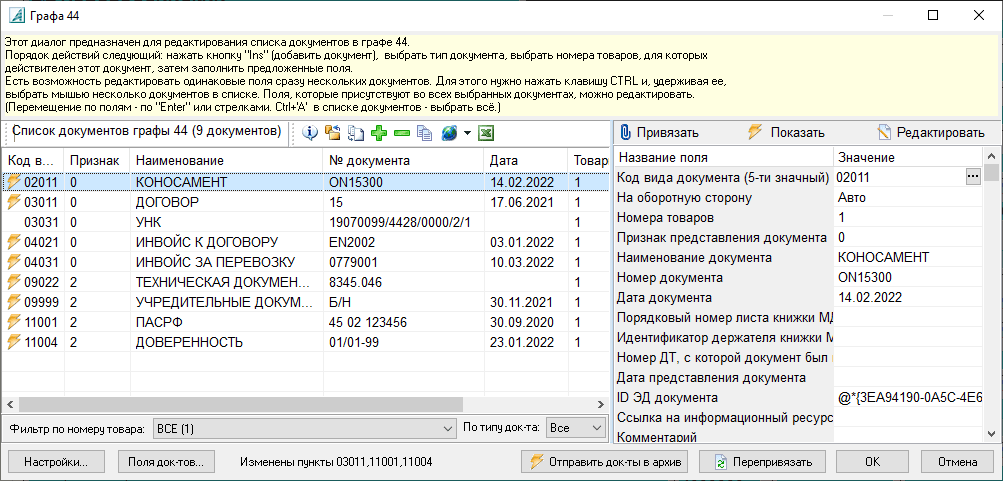This screenshot has width=1003, height=481.
Task: Open the document type filter dropdown
Action: 596,428
